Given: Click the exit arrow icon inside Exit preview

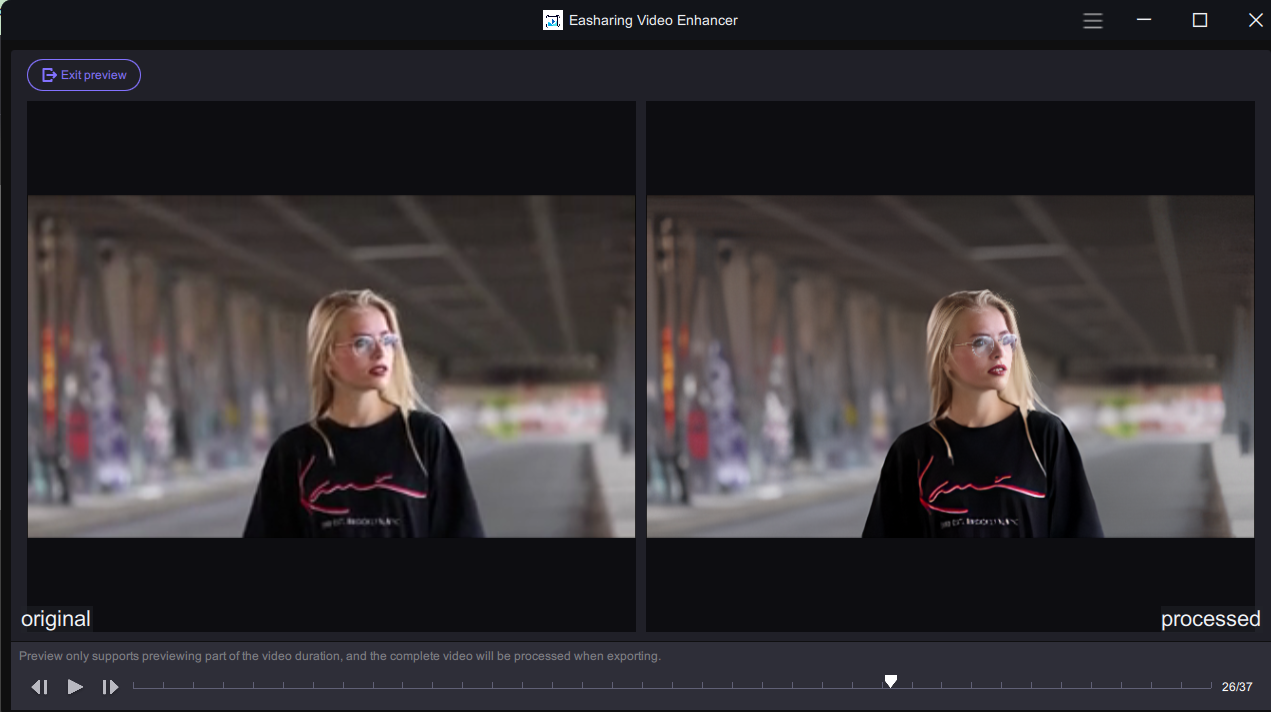Looking at the screenshot, I should (x=49, y=75).
